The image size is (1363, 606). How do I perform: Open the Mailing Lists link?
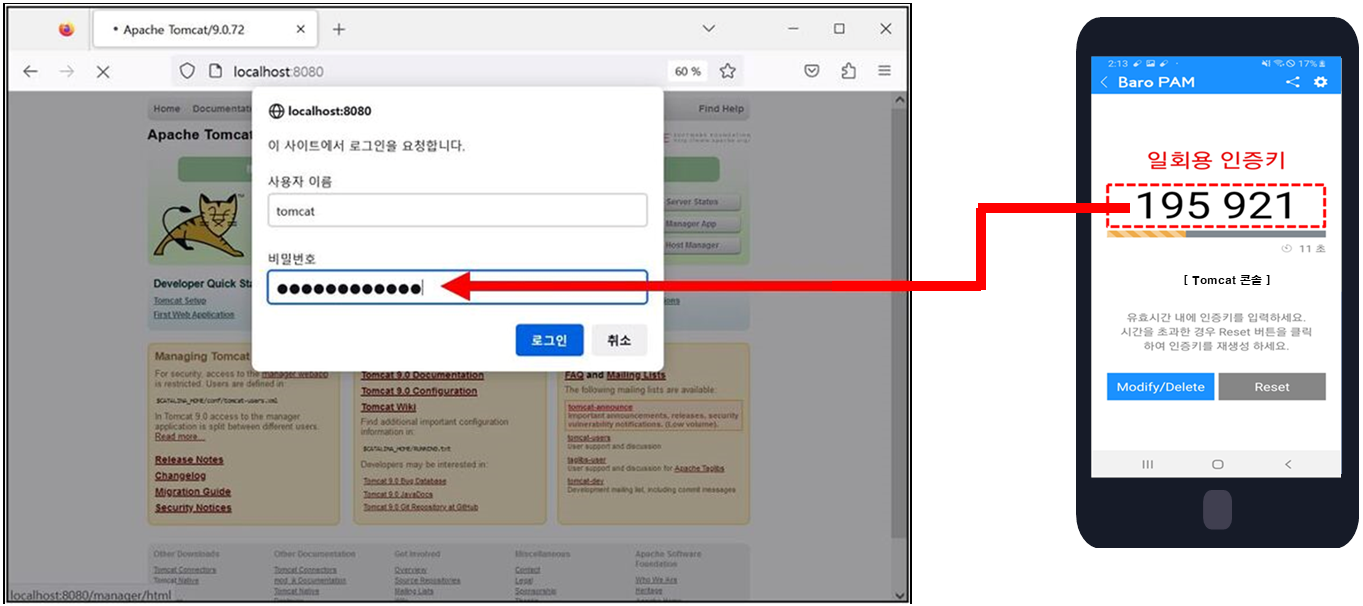tap(636, 376)
